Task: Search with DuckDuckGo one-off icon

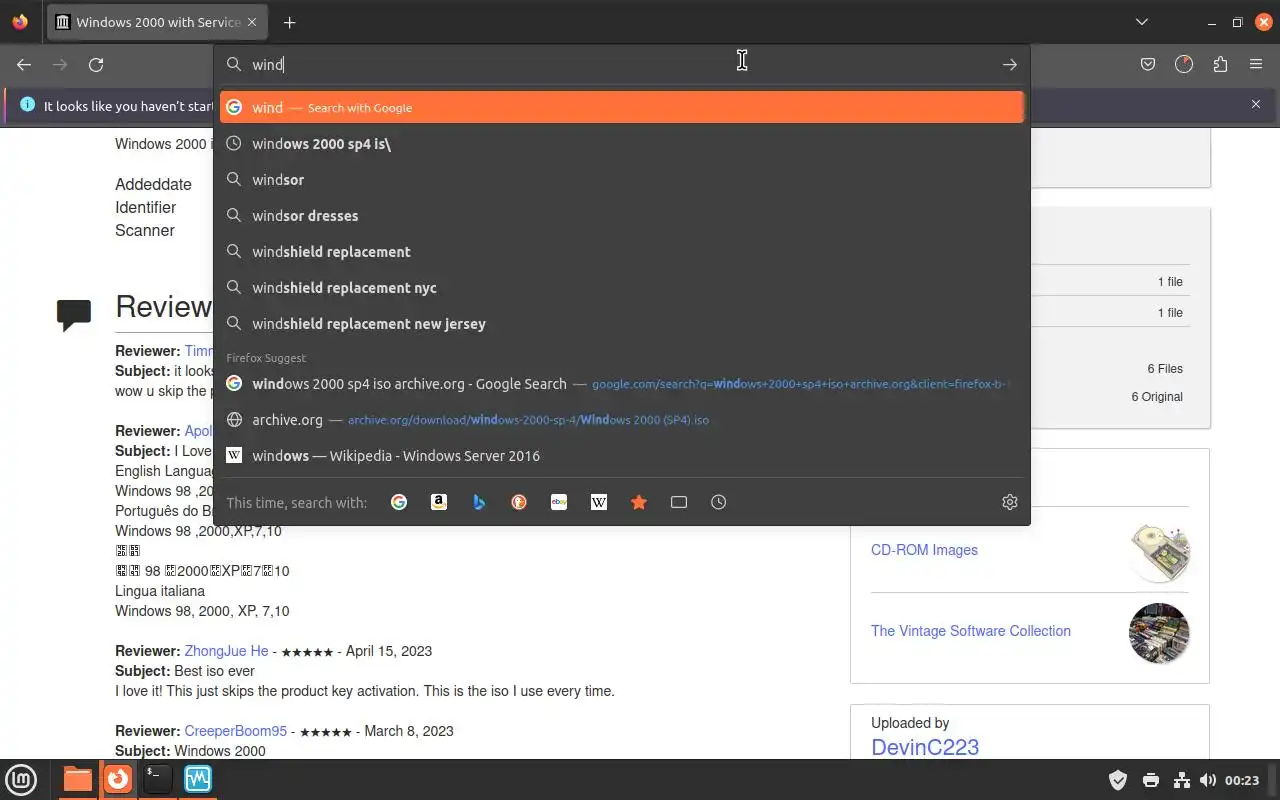Action: pyautogui.click(x=519, y=502)
